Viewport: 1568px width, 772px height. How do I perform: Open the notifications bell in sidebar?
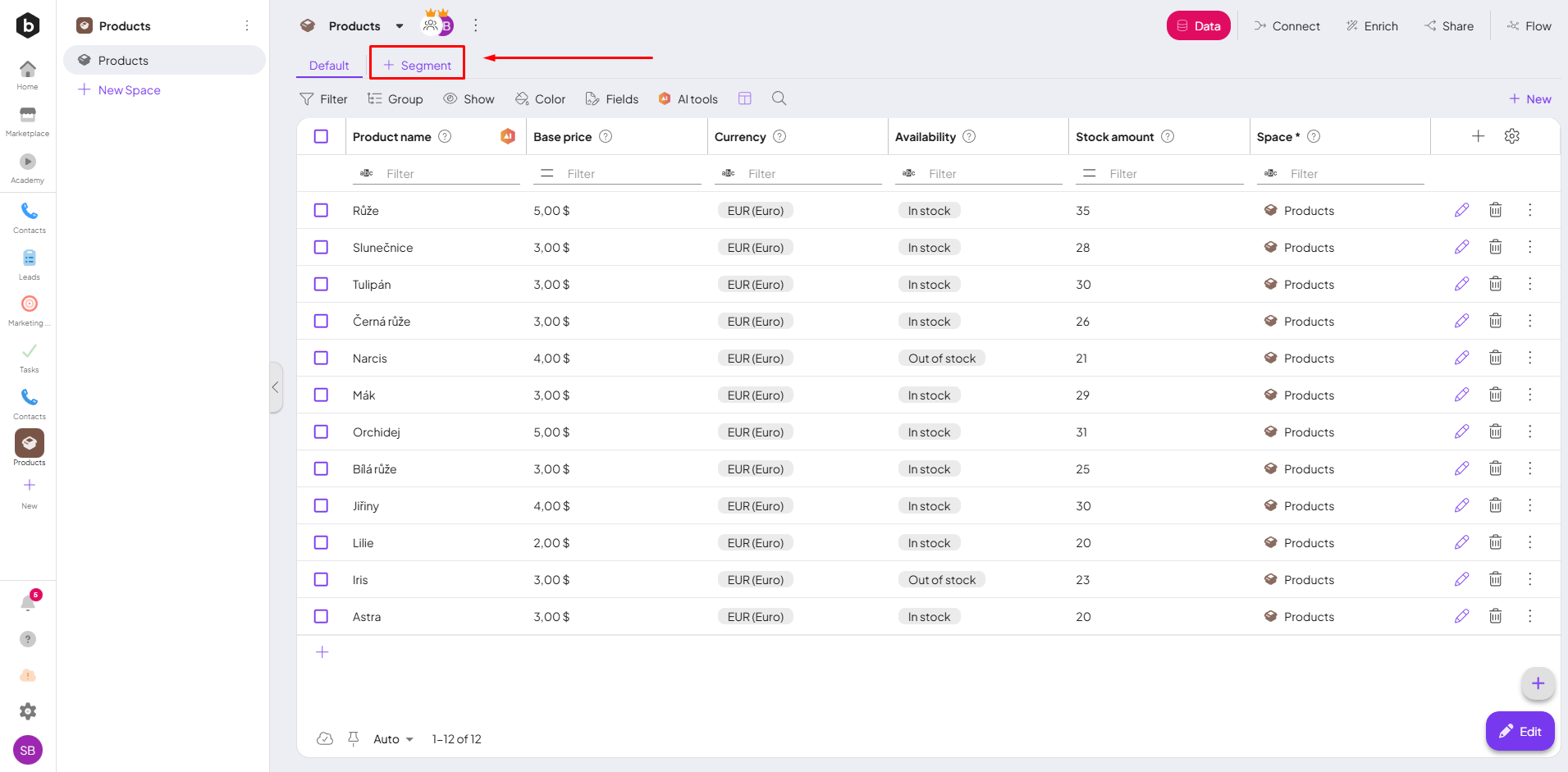pyautogui.click(x=28, y=603)
